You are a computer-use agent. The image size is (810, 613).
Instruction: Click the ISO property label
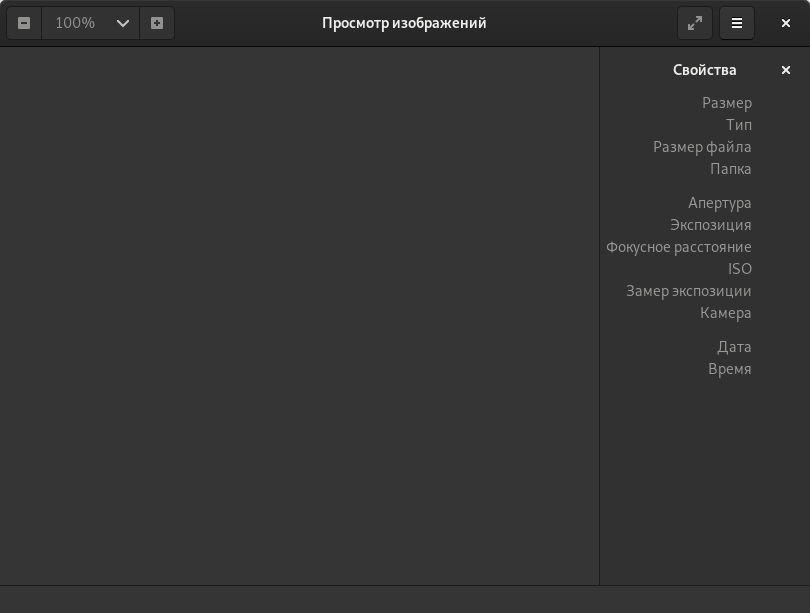click(739, 269)
